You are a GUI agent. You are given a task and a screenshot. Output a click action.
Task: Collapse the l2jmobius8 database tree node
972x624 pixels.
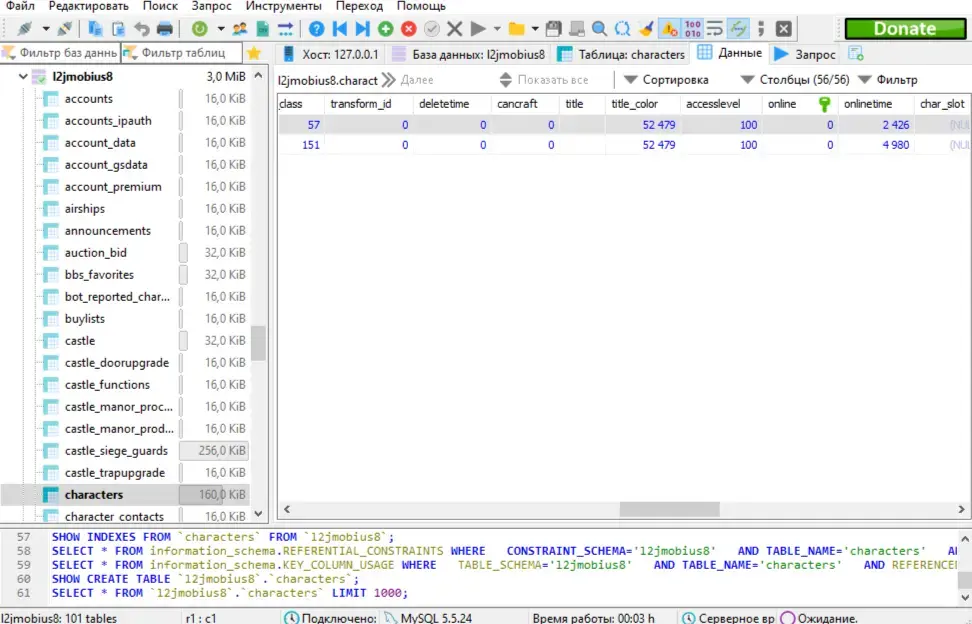pos(23,77)
